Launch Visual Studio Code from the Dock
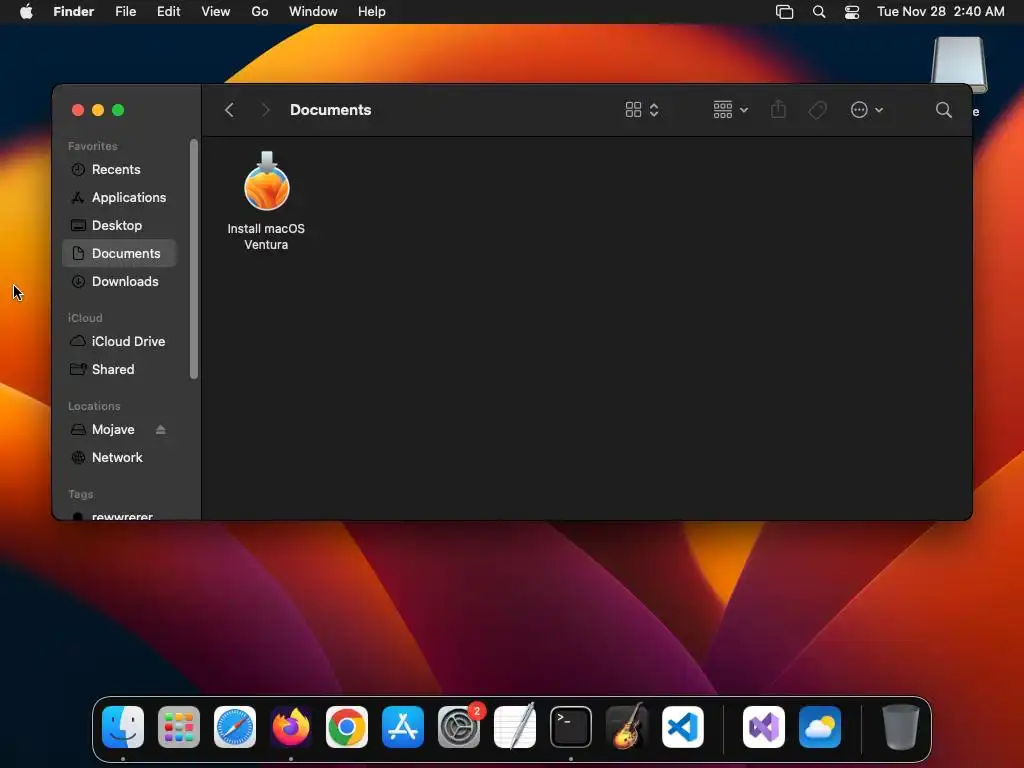1024x768 pixels. (x=683, y=727)
